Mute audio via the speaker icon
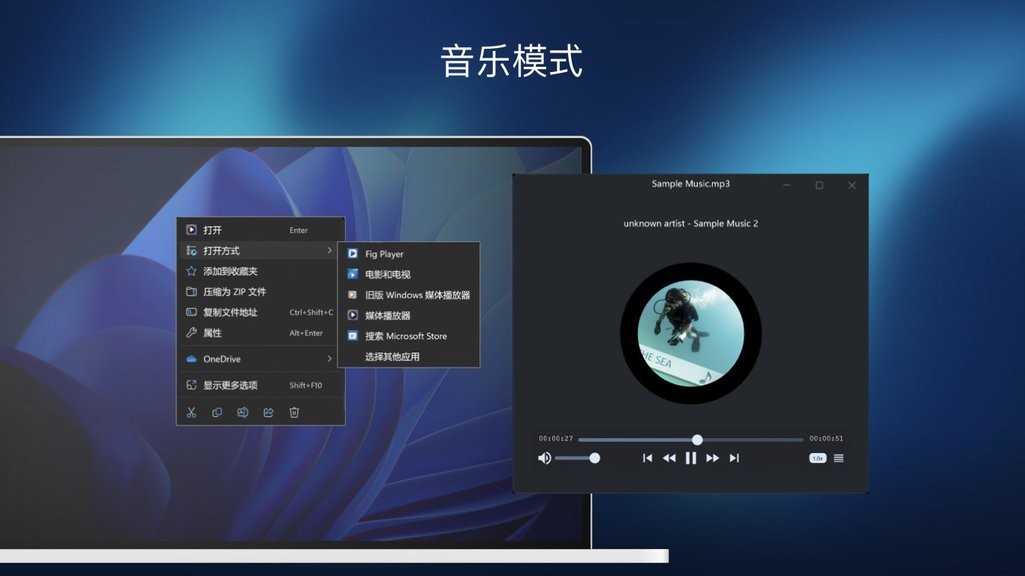This screenshot has height=576, width=1025. (544, 457)
